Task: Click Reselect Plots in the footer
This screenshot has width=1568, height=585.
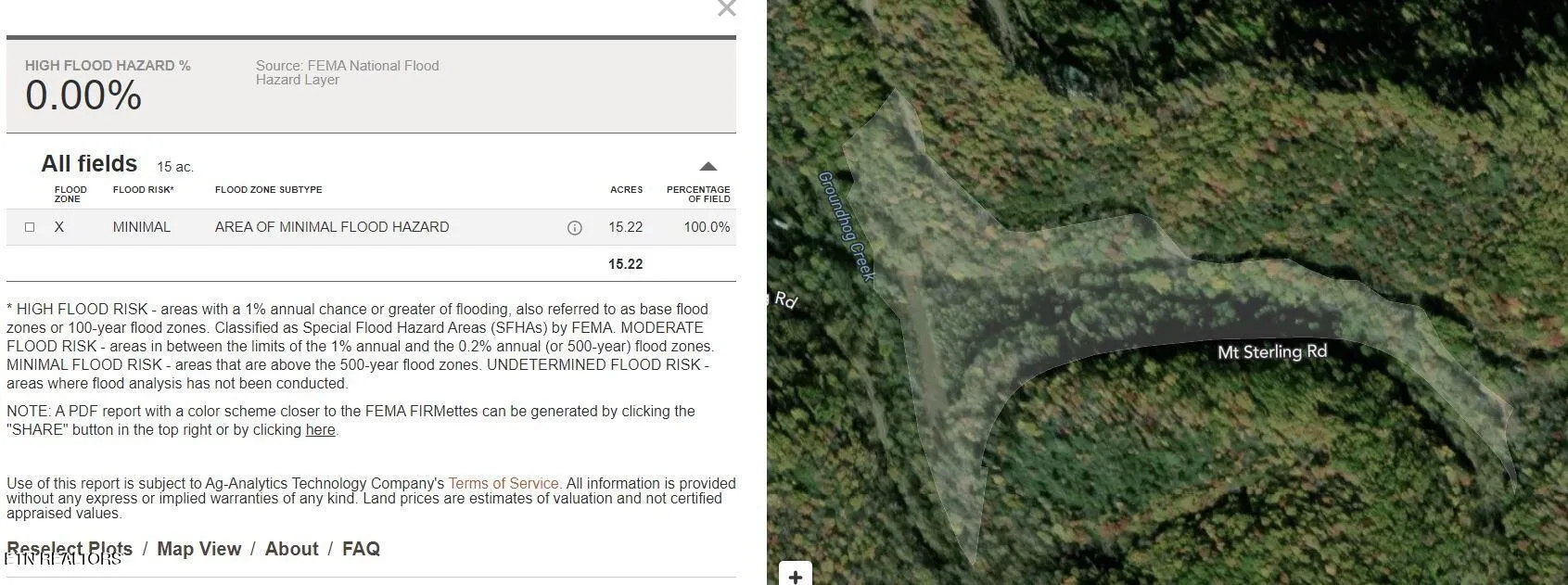Action: 70,549
